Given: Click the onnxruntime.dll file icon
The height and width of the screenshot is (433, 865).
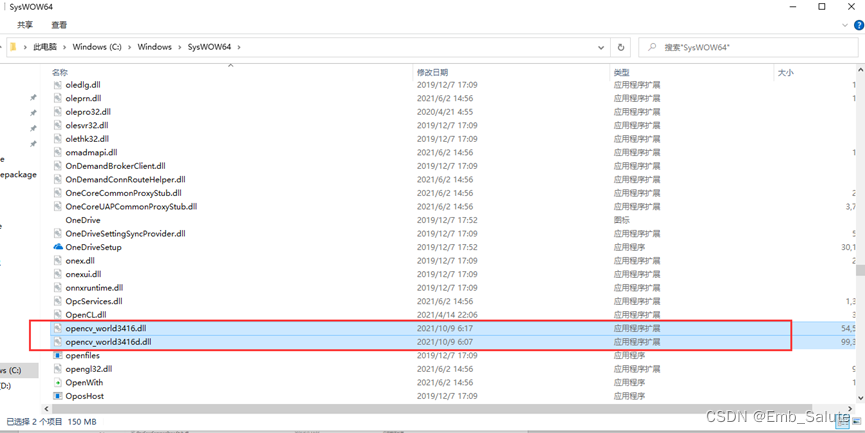Looking at the screenshot, I should click(58, 287).
